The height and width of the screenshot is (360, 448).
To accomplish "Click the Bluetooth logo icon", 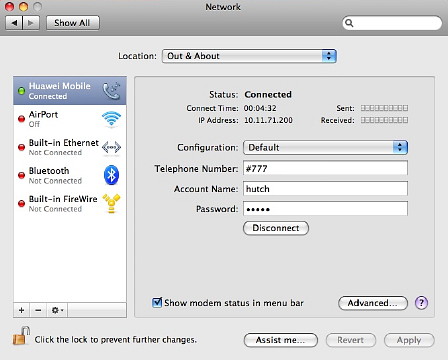I will [x=111, y=175].
